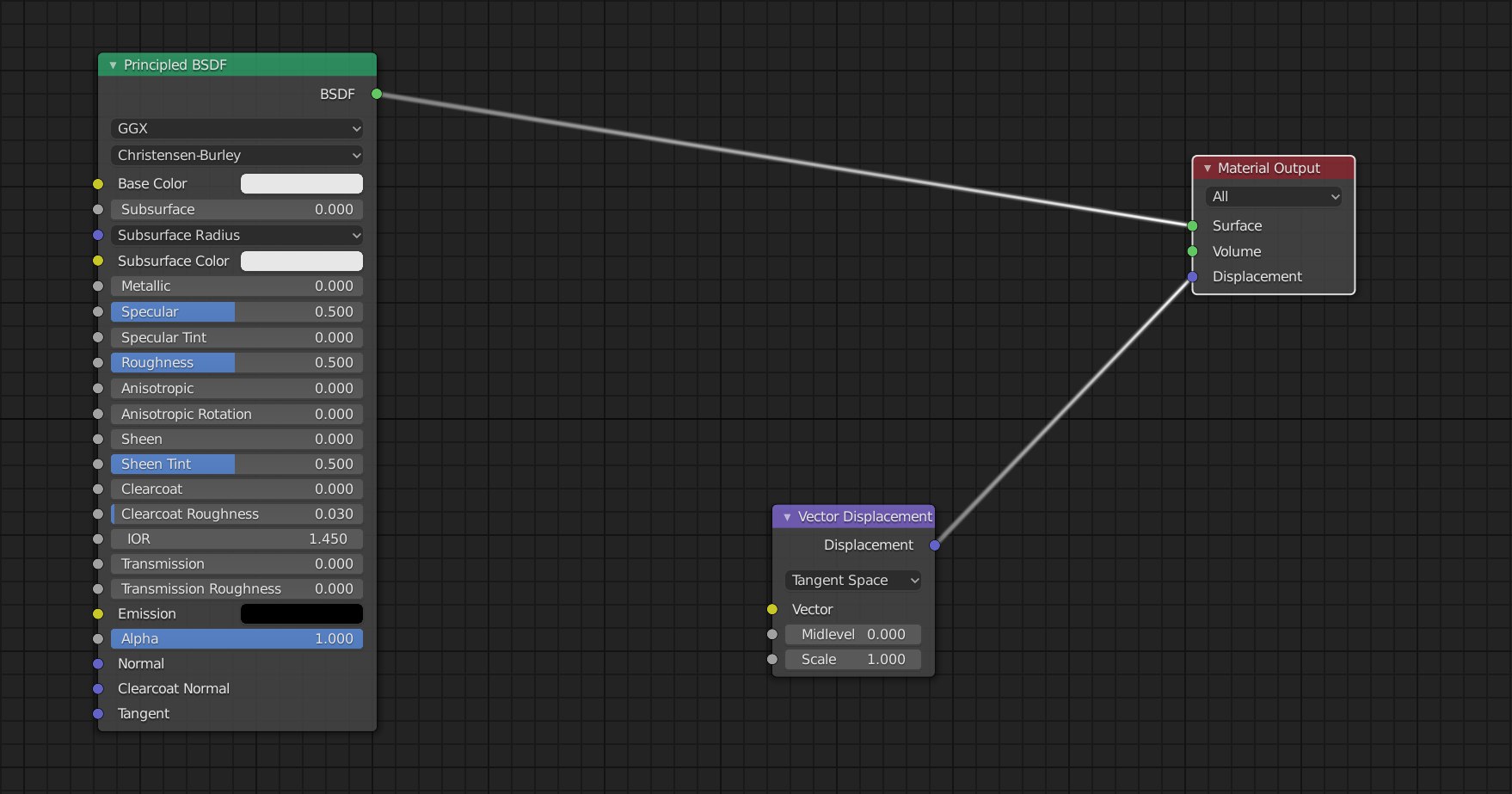Viewport: 1512px width, 794px height.
Task: Click the Volume input socket
Action: click(x=1192, y=251)
